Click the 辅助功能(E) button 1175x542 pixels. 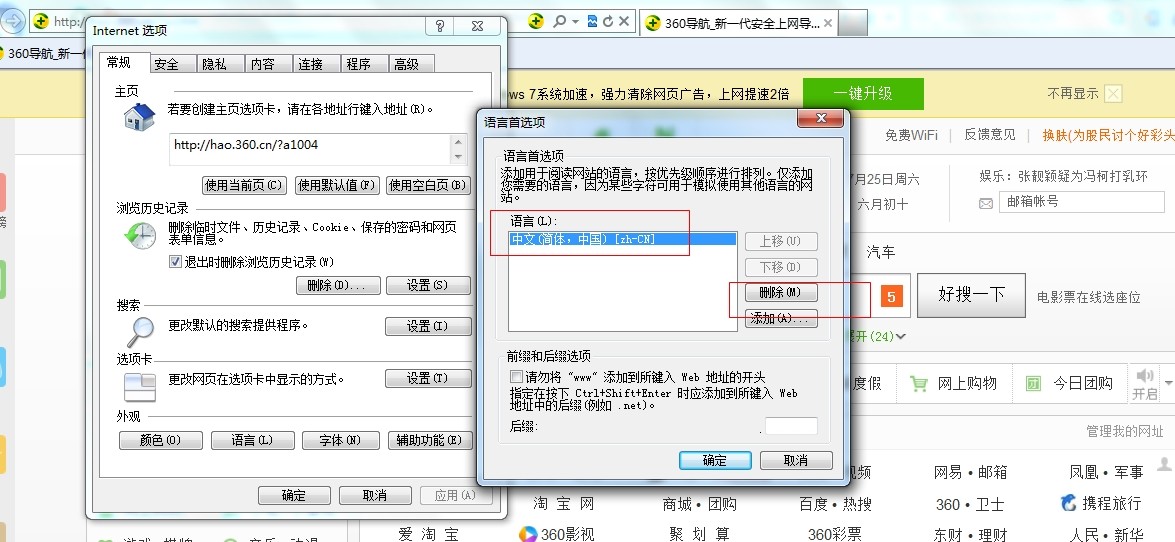click(430, 441)
